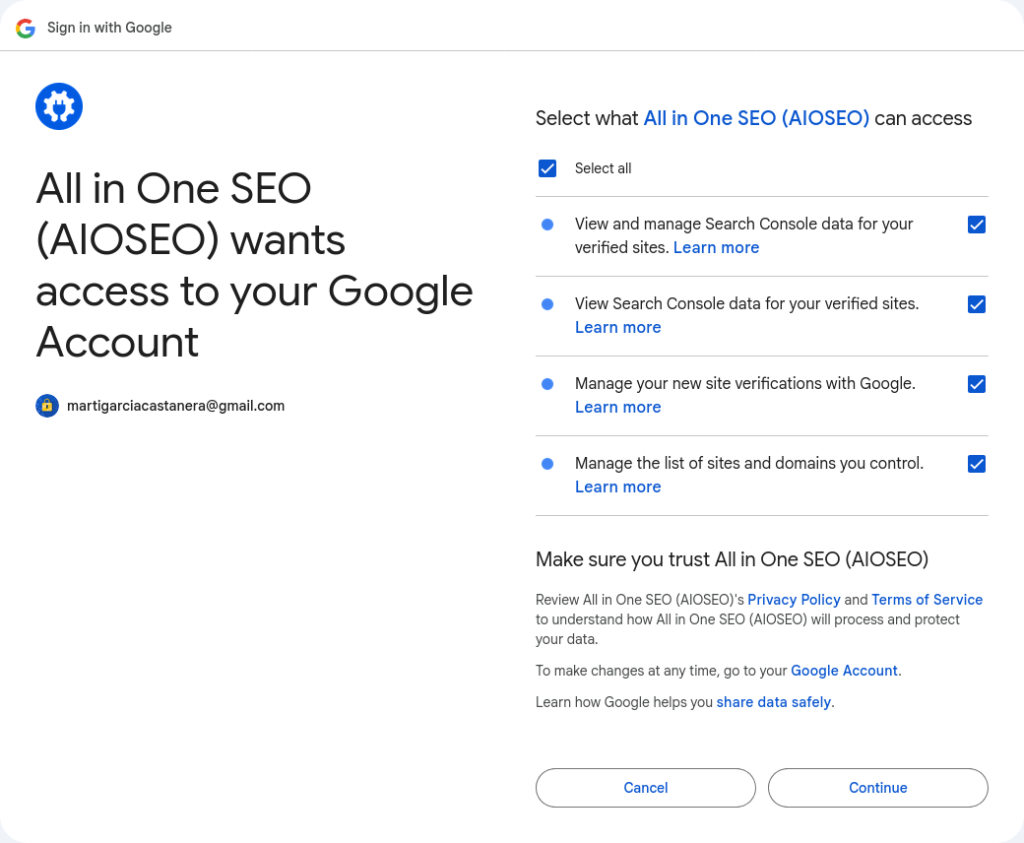
Task: Click the account lock avatar icon
Action: 47,406
